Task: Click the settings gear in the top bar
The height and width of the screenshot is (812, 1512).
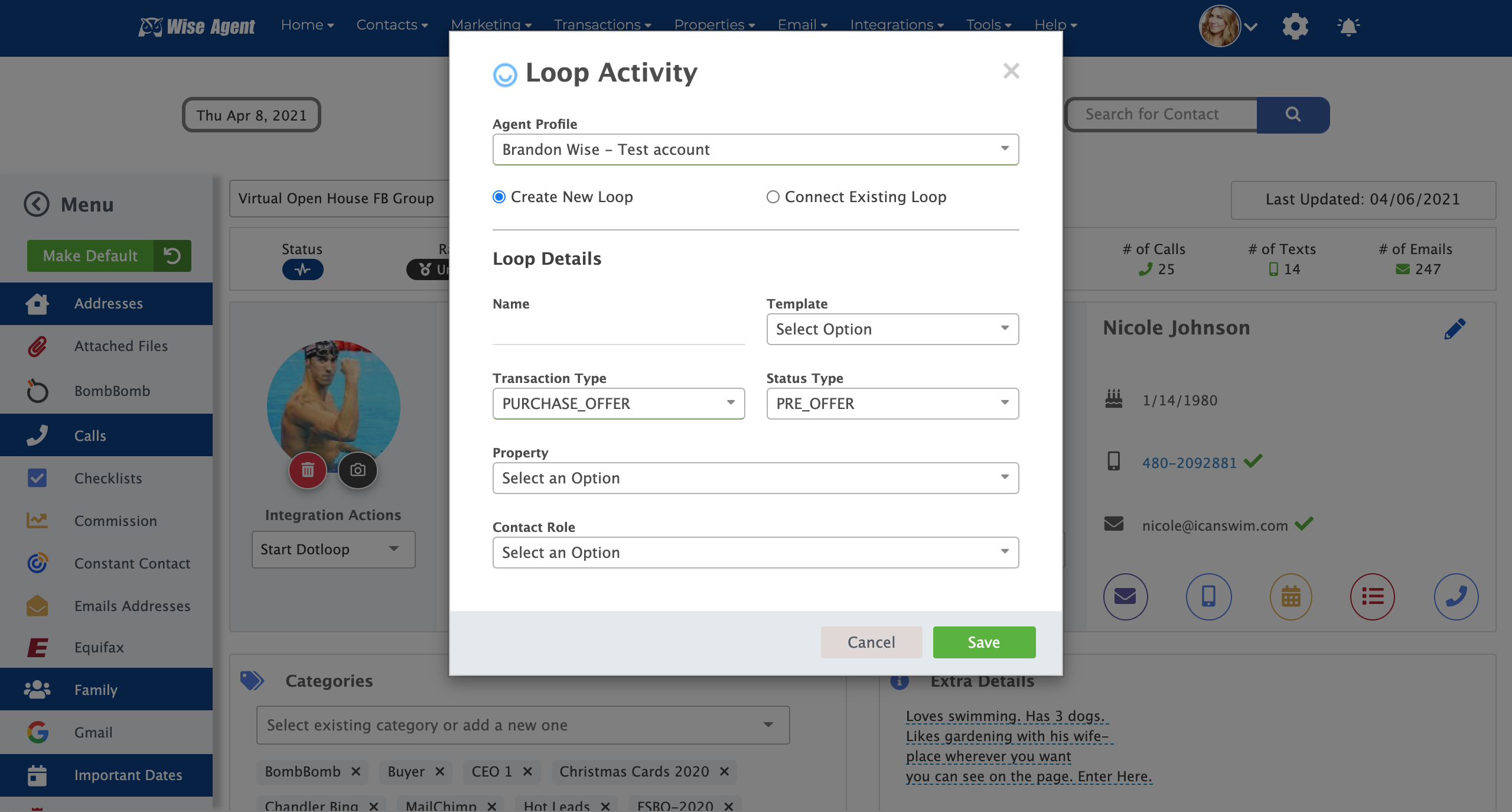Action: pyautogui.click(x=1295, y=26)
